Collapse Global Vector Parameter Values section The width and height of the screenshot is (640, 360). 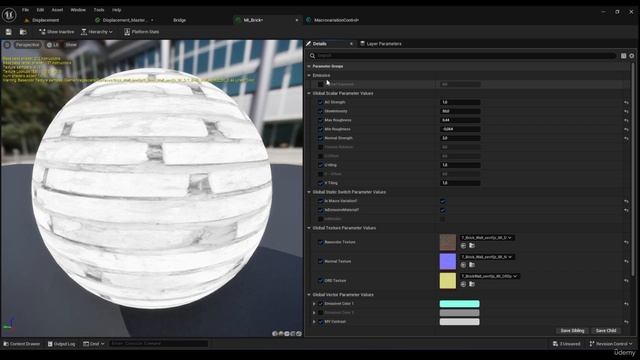click(309, 294)
